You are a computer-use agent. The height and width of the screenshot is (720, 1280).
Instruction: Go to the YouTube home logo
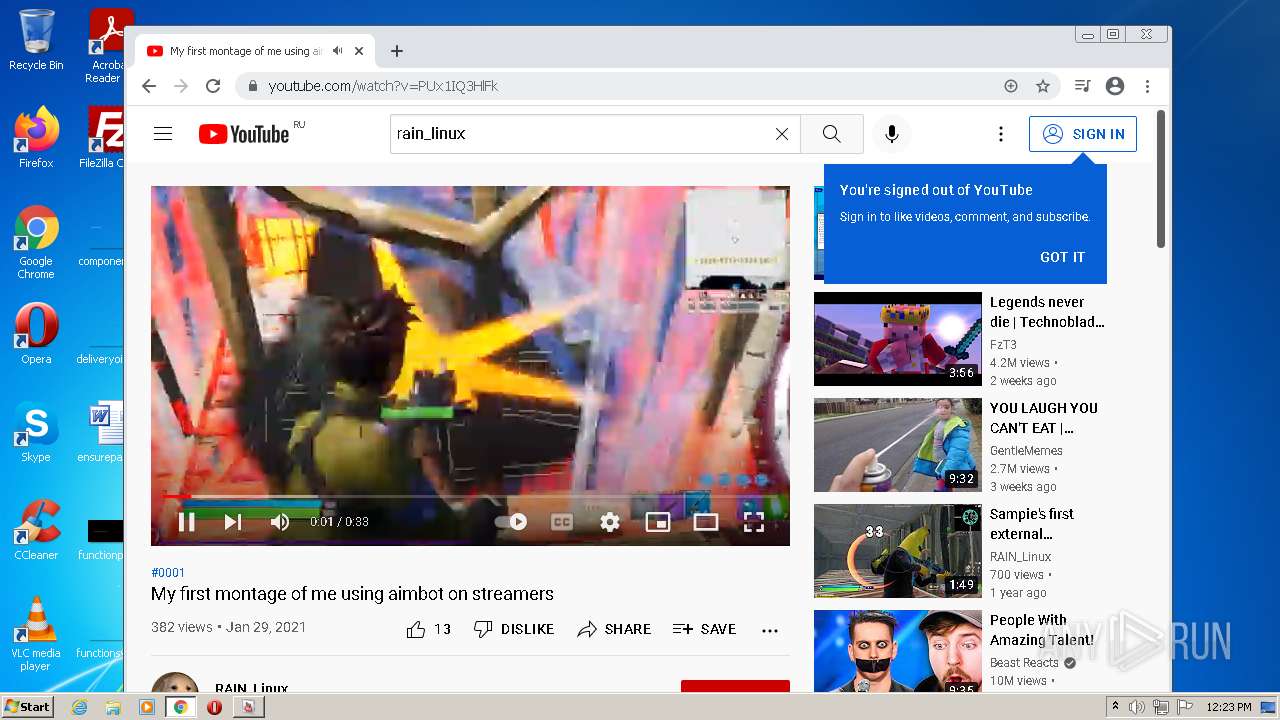[x=244, y=134]
